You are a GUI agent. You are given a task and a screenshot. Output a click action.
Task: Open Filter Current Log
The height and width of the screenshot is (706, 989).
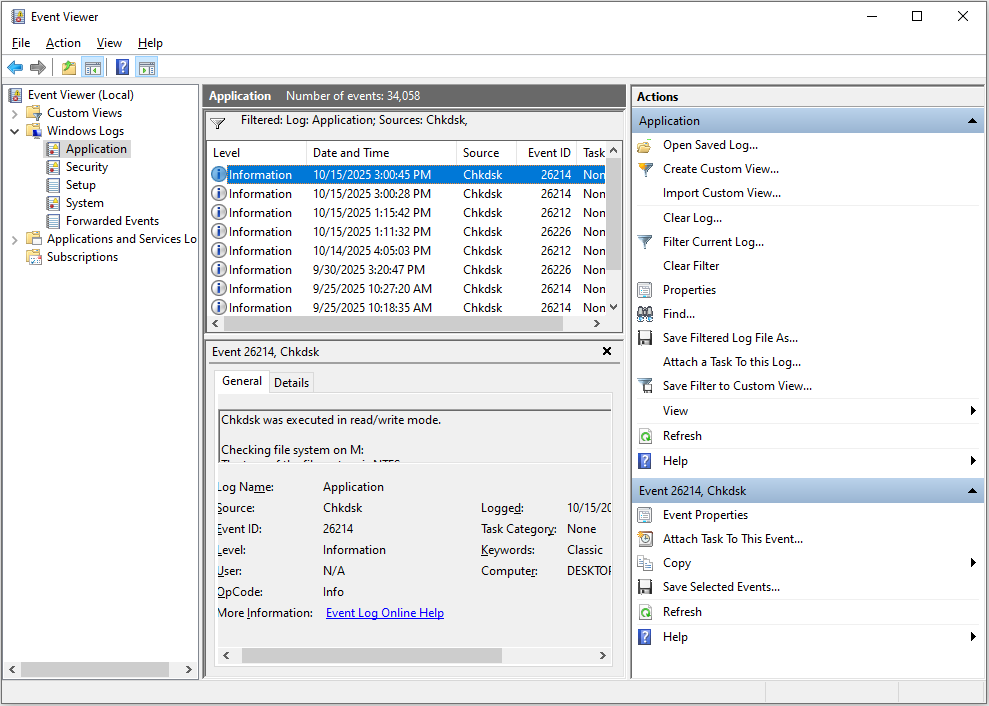click(713, 241)
